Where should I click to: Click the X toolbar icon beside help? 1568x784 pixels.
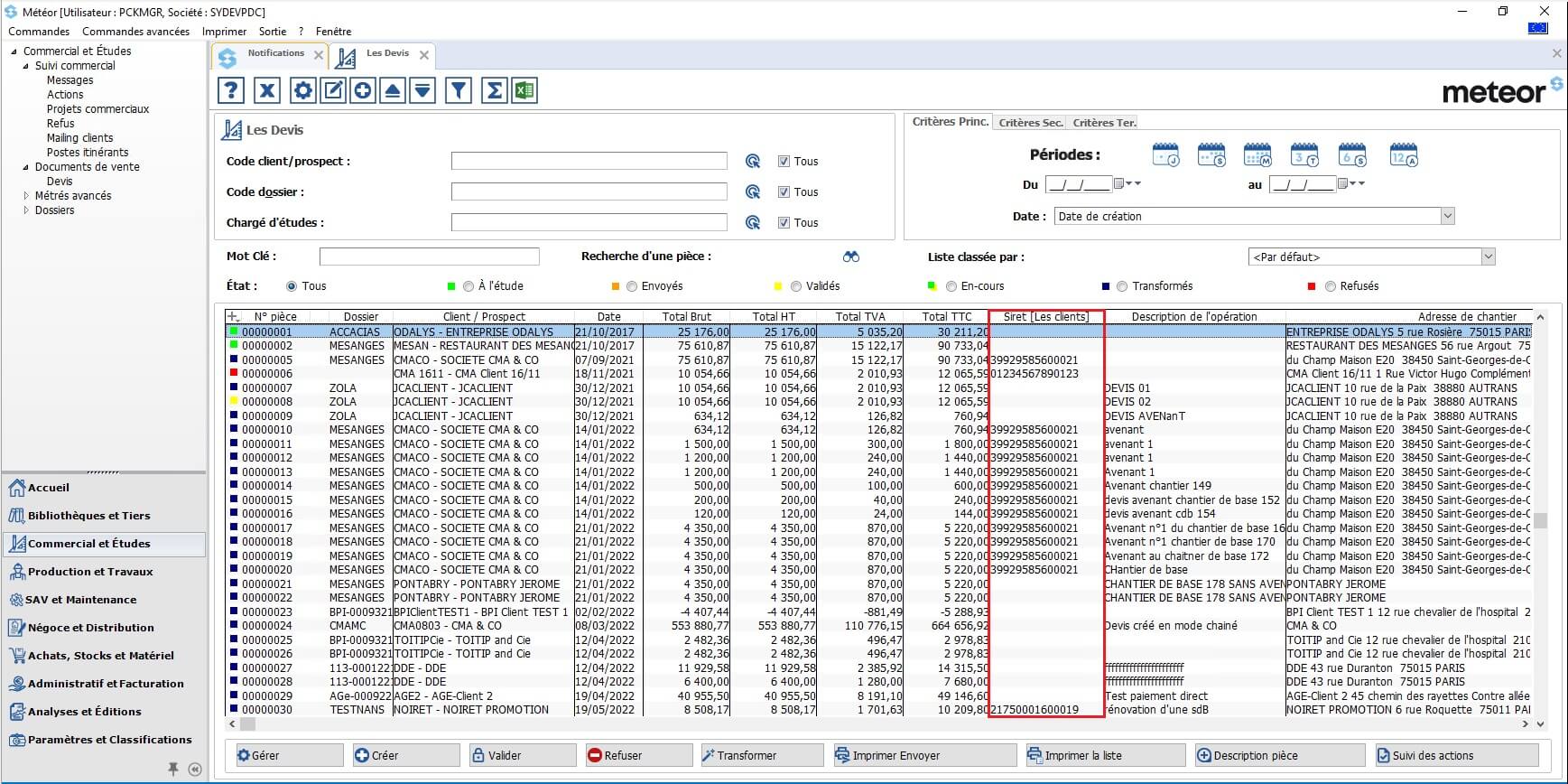click(267, 90)
